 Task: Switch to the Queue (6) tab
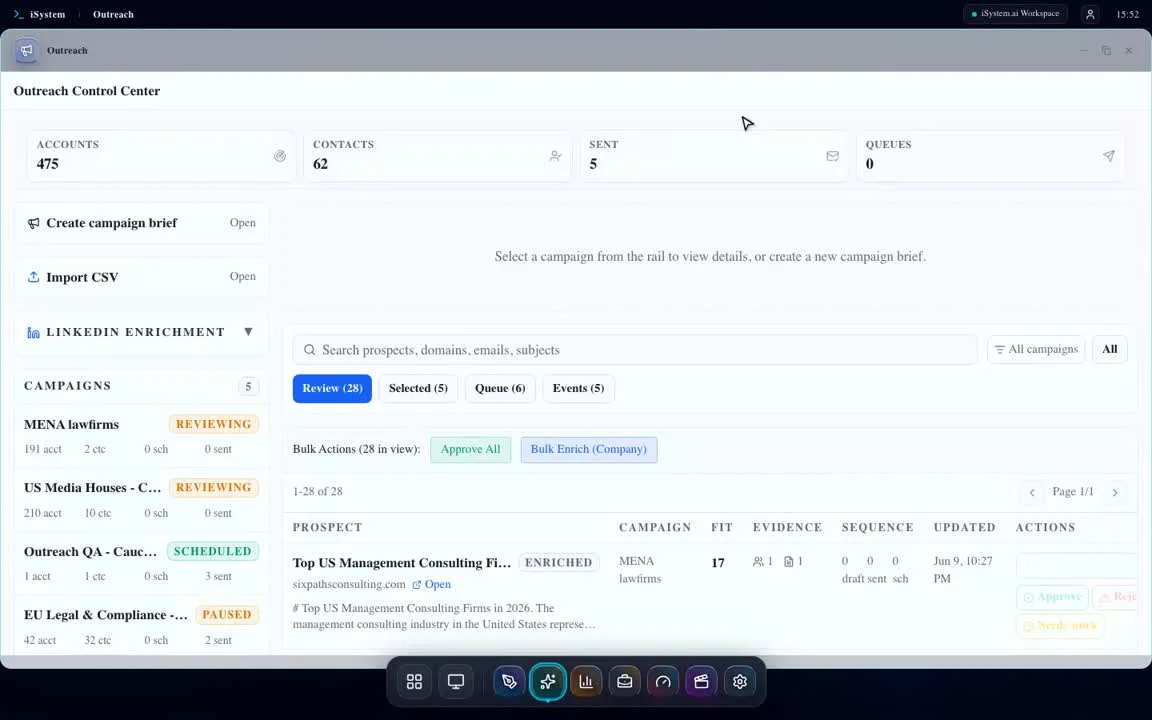pyautogui.click(x=500, y=389)
